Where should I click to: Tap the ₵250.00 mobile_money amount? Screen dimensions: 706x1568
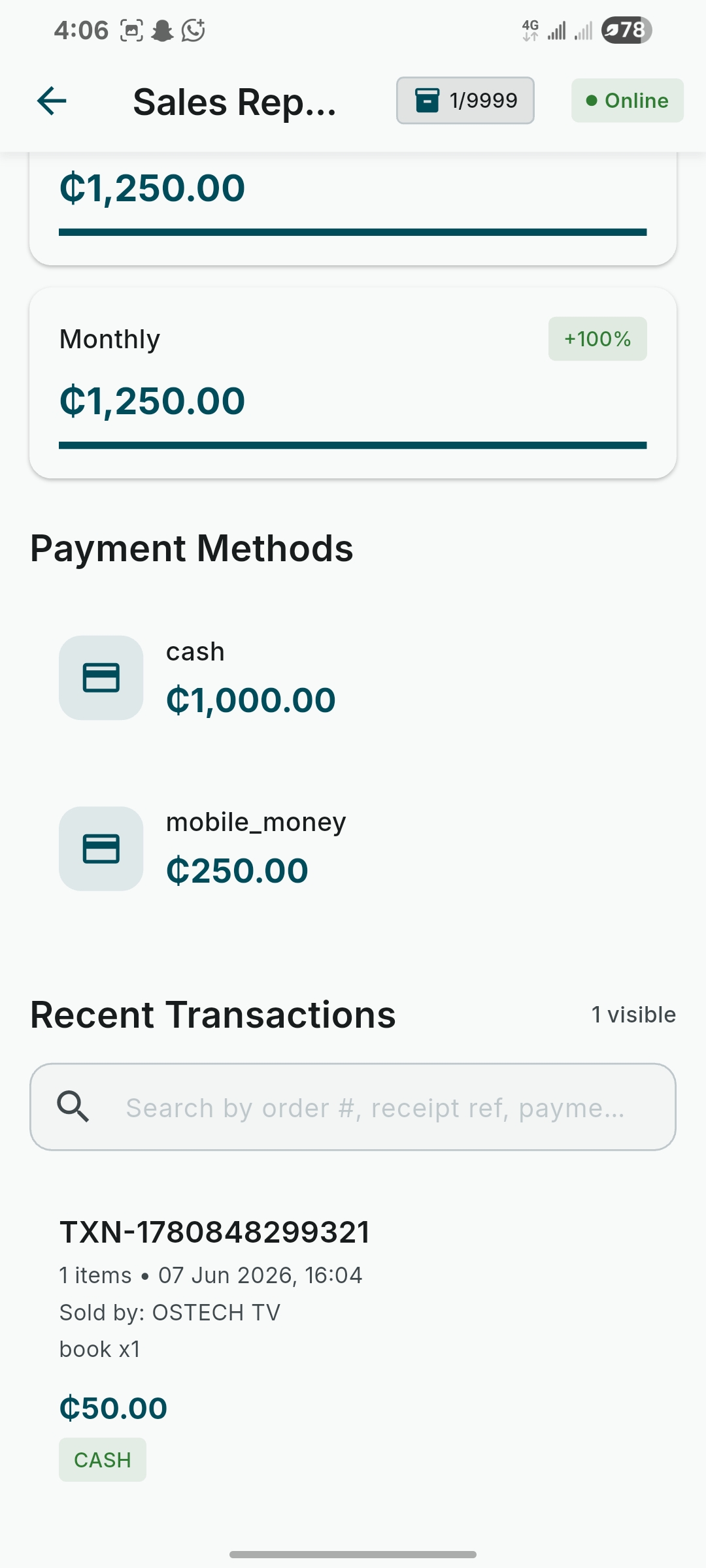pos(237,871)
